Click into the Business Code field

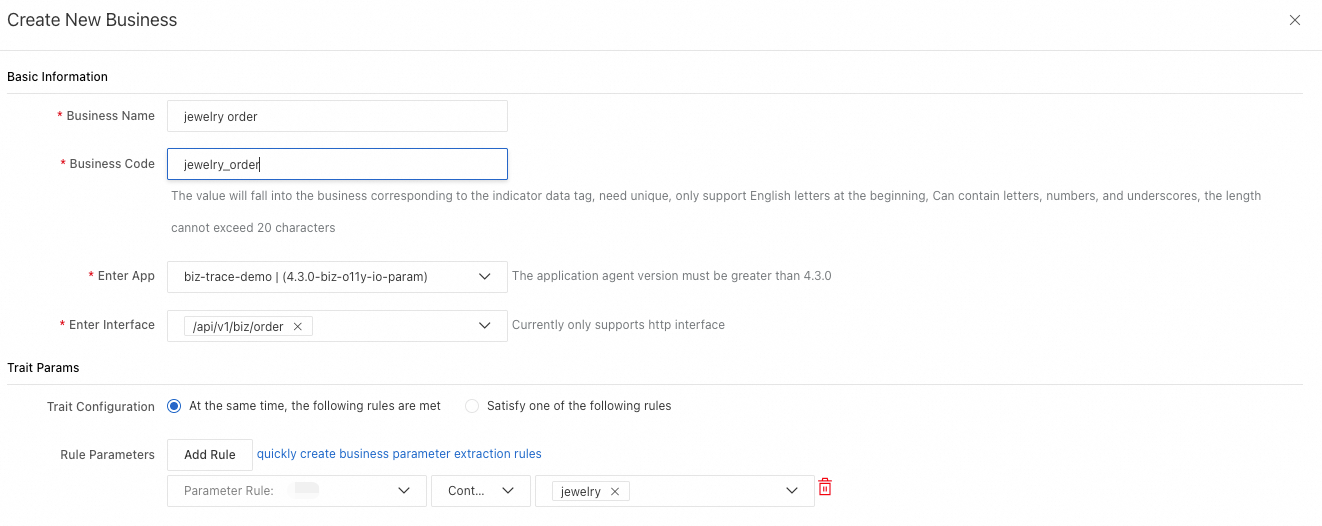pos(337,164)
